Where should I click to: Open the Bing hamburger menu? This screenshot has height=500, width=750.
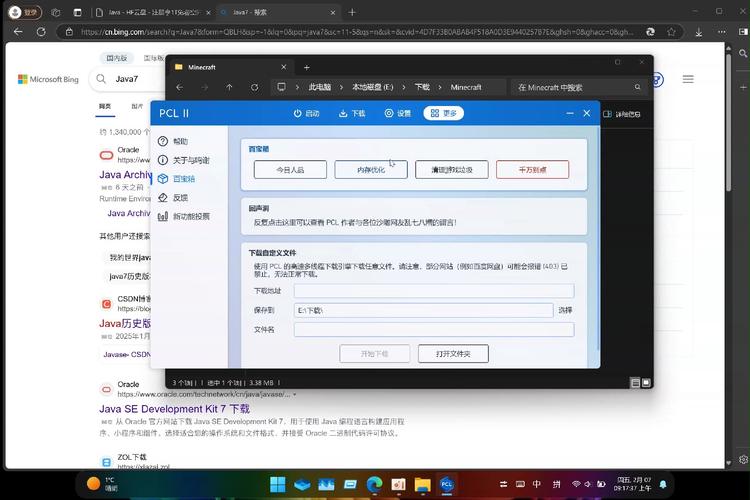coord(688,79)
